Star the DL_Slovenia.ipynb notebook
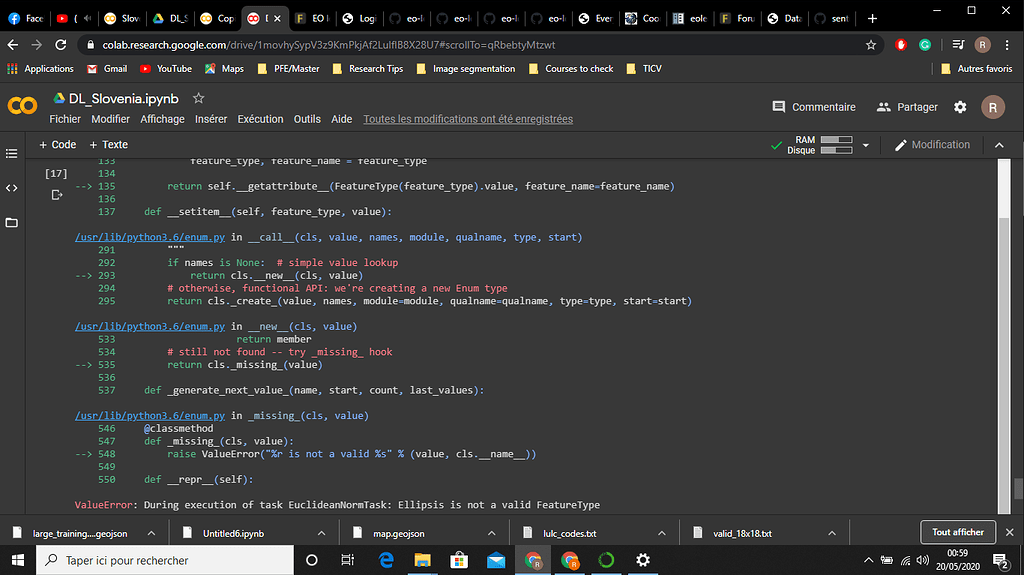The width and height of the screenshot is (1024, 575). [199, 99]
